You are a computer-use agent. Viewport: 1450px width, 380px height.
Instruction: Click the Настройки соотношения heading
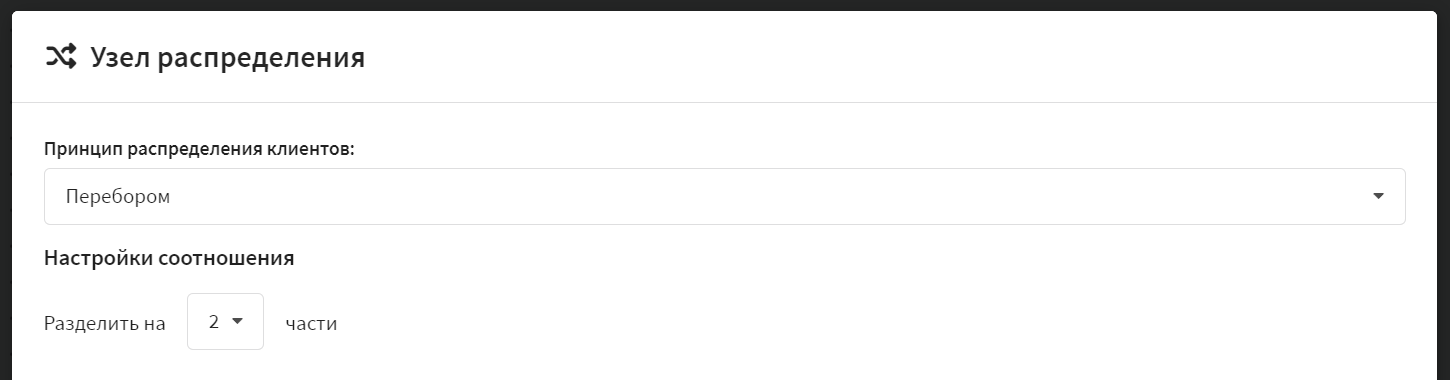click(x=169, y=258)
